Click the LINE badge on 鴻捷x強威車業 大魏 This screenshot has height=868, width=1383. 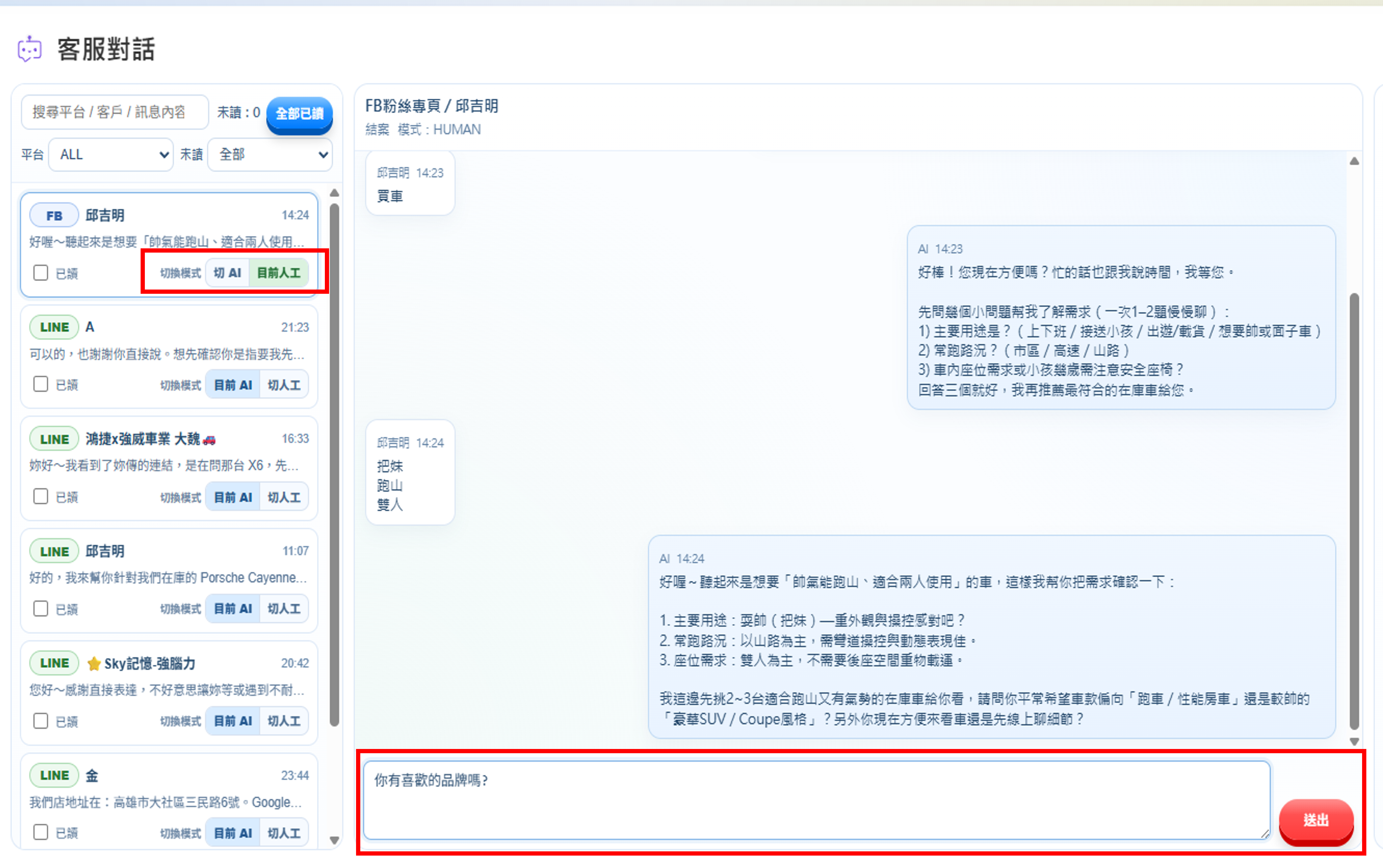click(x=53, y=439)
